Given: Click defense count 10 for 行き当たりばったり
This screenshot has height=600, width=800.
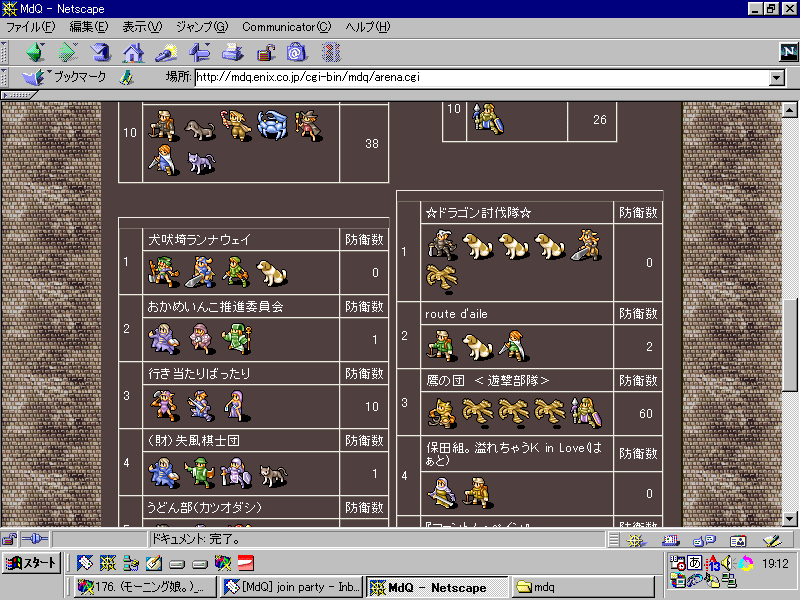Looking at the screenshot, I should (371, 407).
